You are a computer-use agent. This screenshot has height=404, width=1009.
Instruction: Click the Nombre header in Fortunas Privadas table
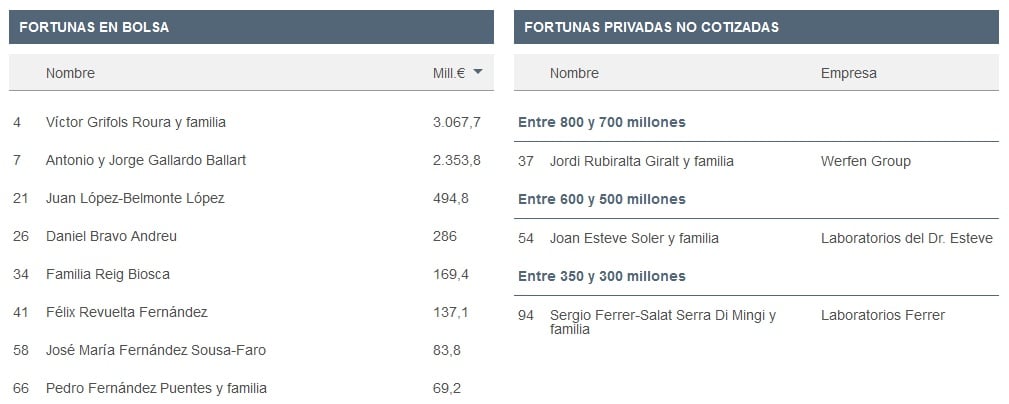(x=574, y=73)
